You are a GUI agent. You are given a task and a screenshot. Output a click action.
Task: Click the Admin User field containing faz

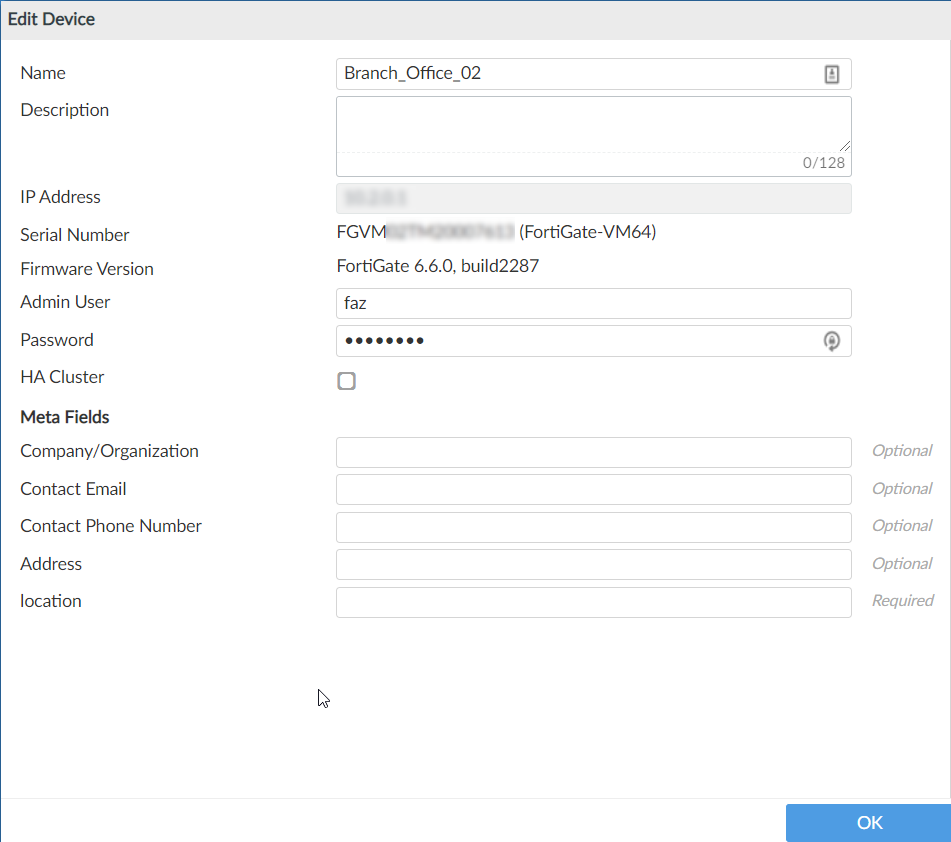(593, 303)
